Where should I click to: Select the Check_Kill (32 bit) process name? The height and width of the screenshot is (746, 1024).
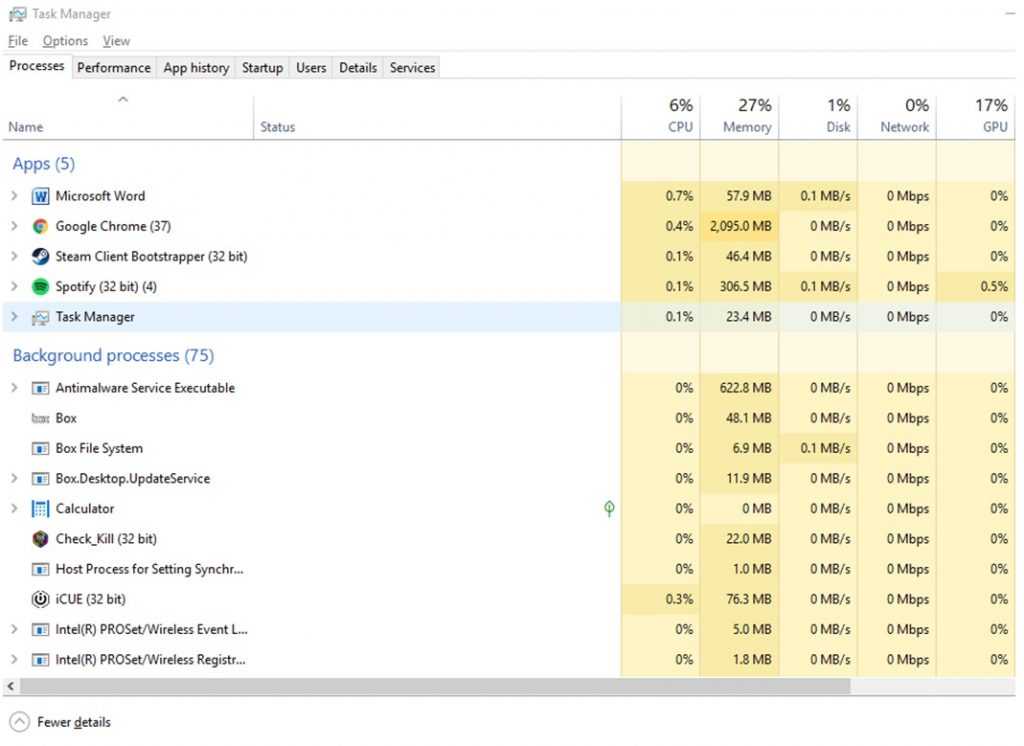[x=106, y=539]
